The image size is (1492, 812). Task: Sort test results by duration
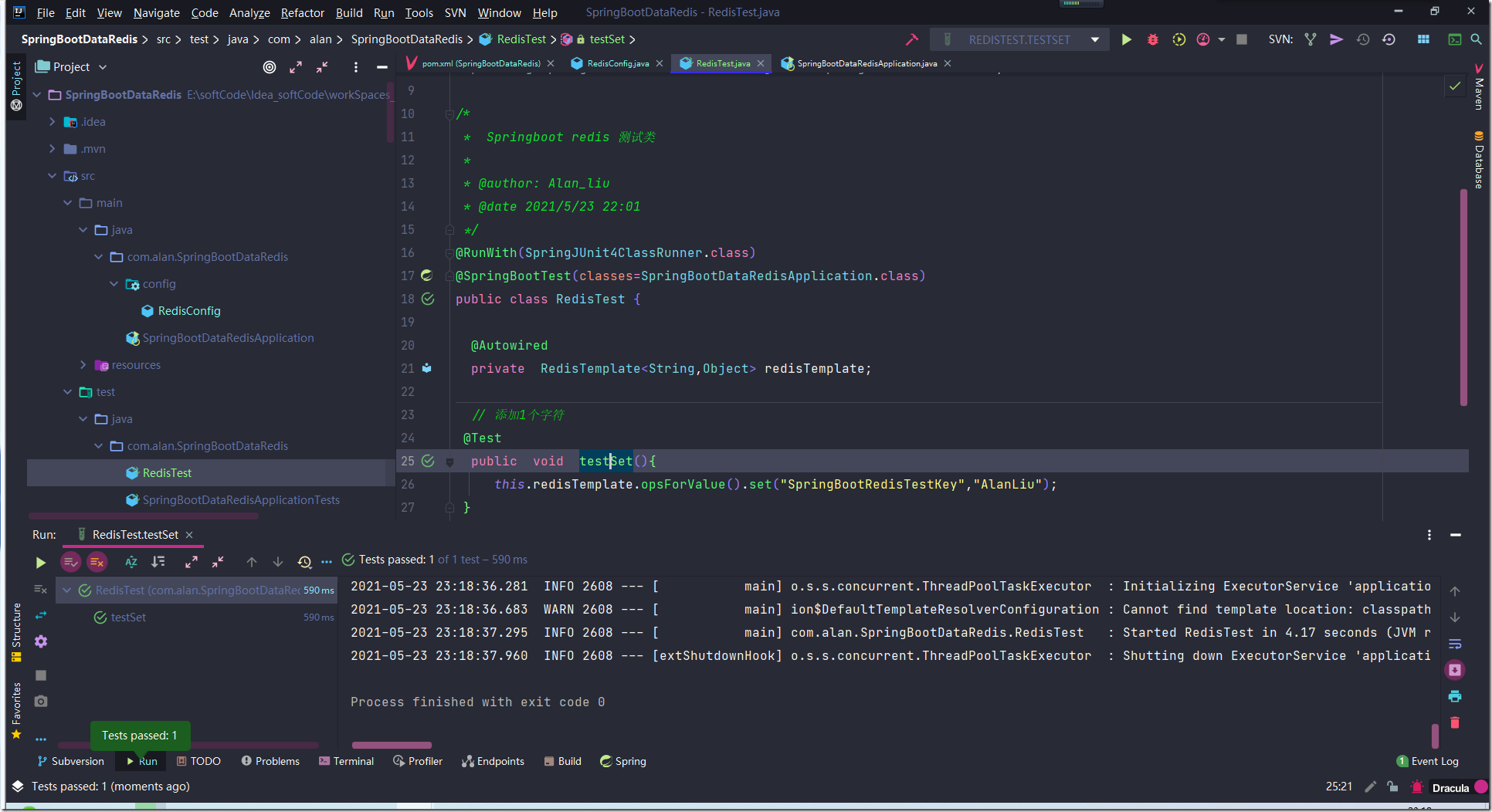tap(158, 562)
